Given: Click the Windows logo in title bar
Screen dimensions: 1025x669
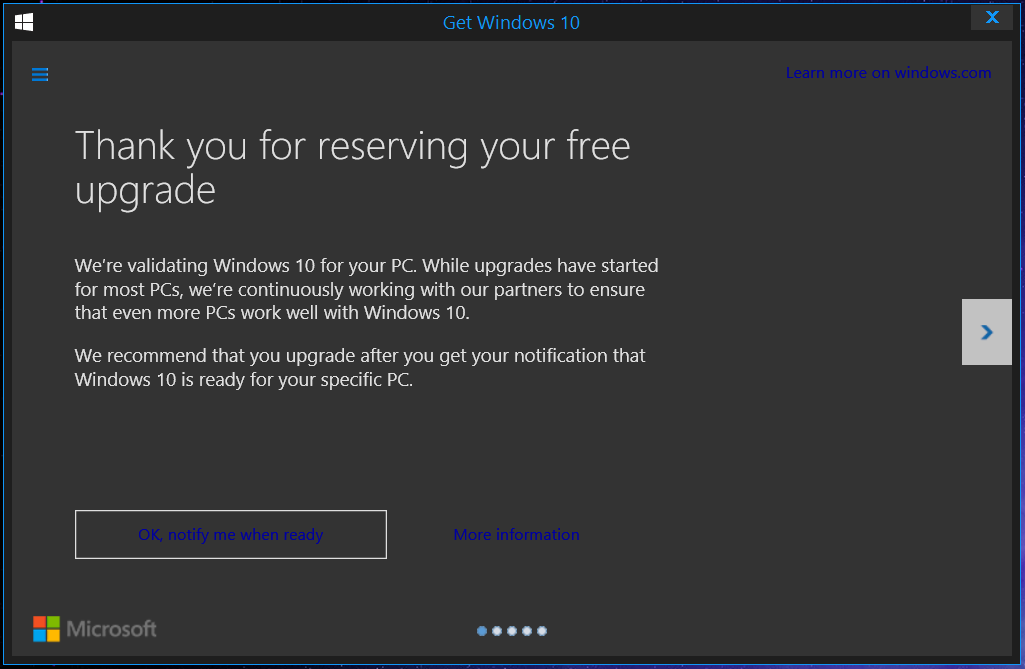Looking at the screenshot, I should pyautogui.click(x=24, y=22).
